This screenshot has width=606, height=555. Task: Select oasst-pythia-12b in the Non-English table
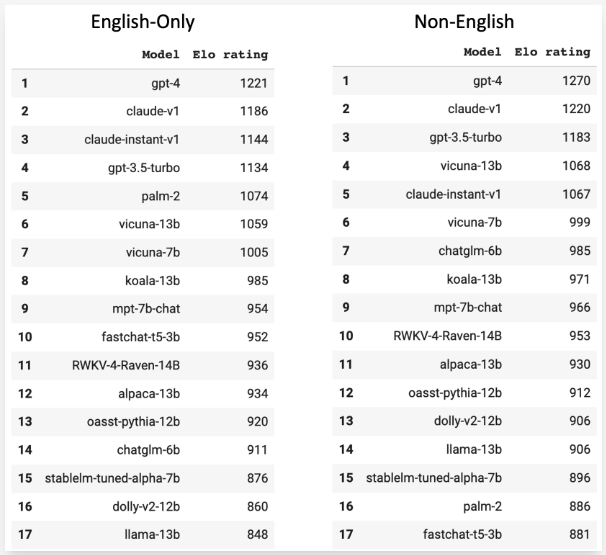(x=455, y=393)
